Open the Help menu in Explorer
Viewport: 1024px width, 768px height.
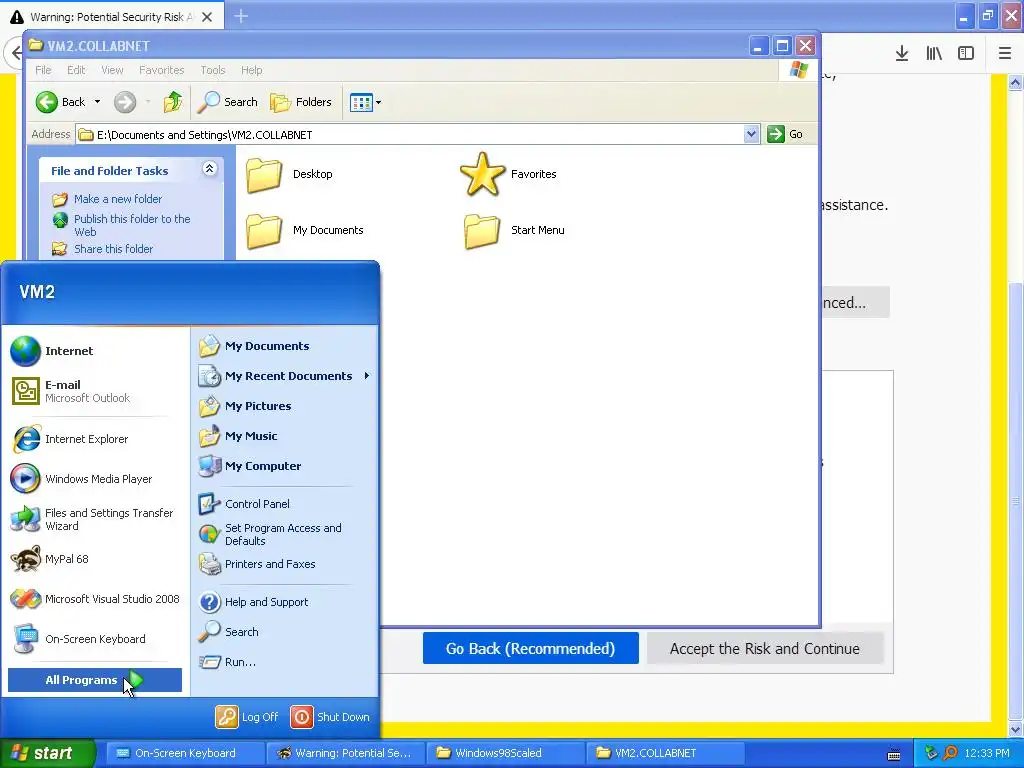[x=251, y=70]
